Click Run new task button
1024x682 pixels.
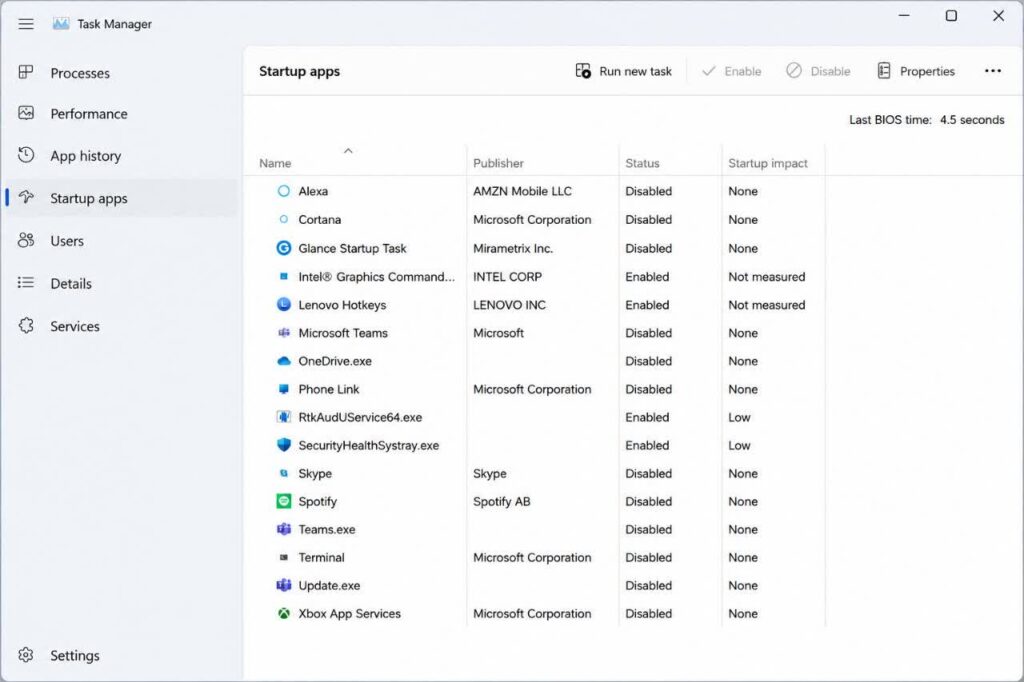[623, 71]
